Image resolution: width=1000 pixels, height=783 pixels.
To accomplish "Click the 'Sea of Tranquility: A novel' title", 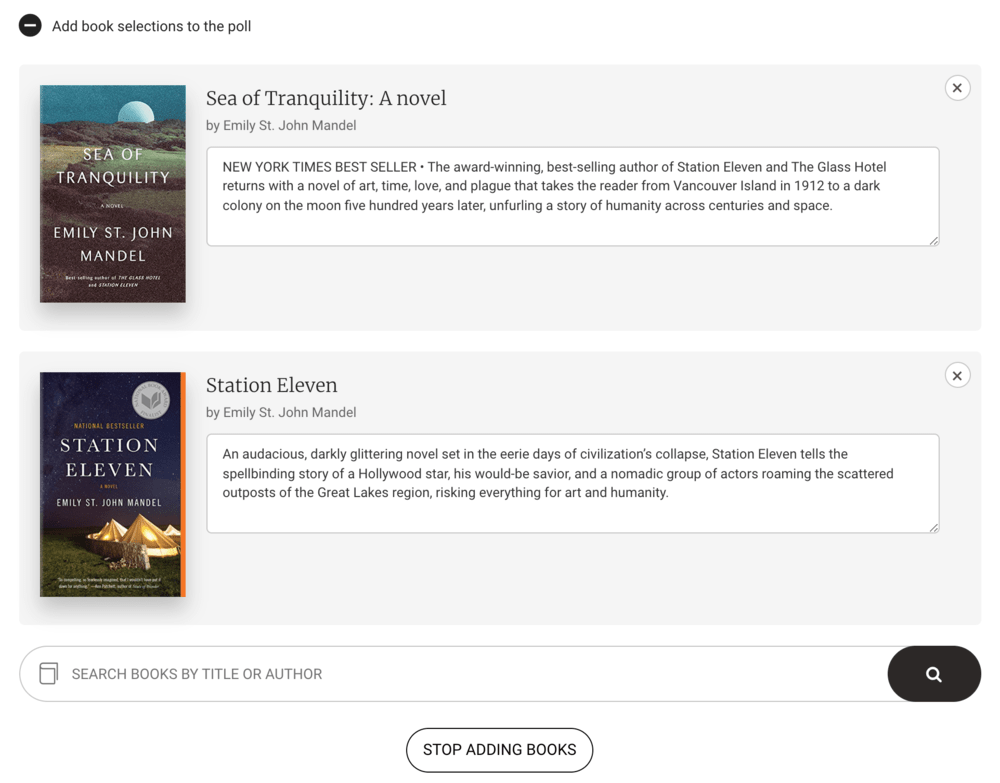I will coord(326,98).
